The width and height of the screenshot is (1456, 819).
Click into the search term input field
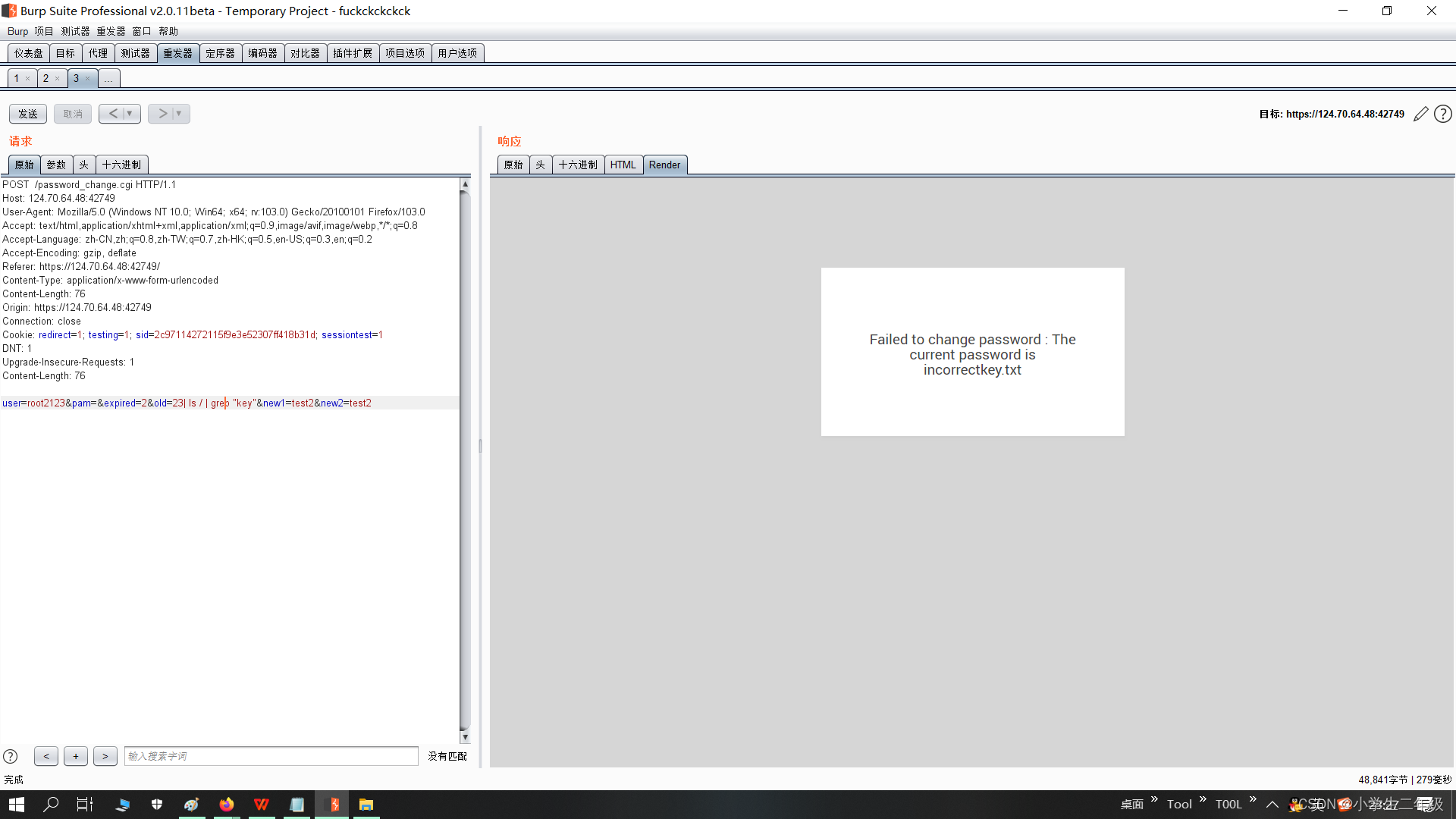point(271,756)
